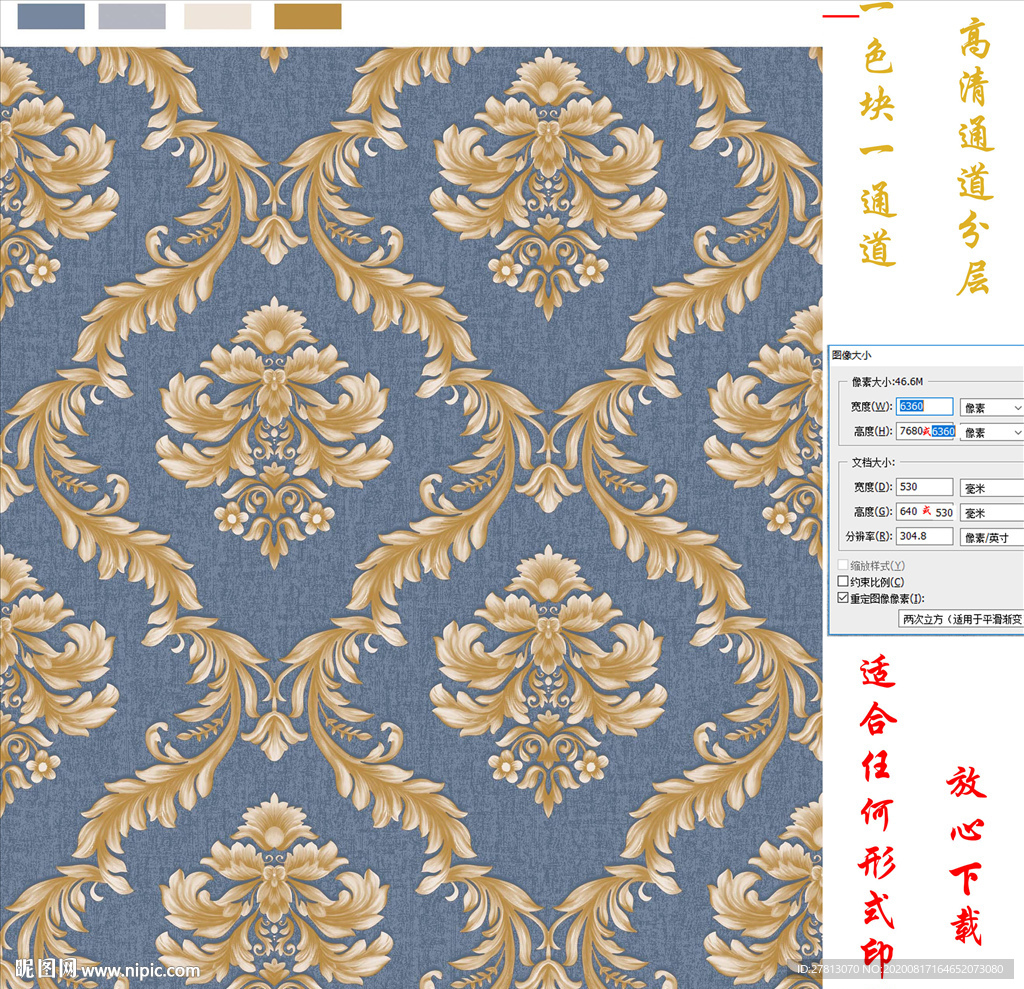Open the height unit dropdown (像素)

point(991,432)
